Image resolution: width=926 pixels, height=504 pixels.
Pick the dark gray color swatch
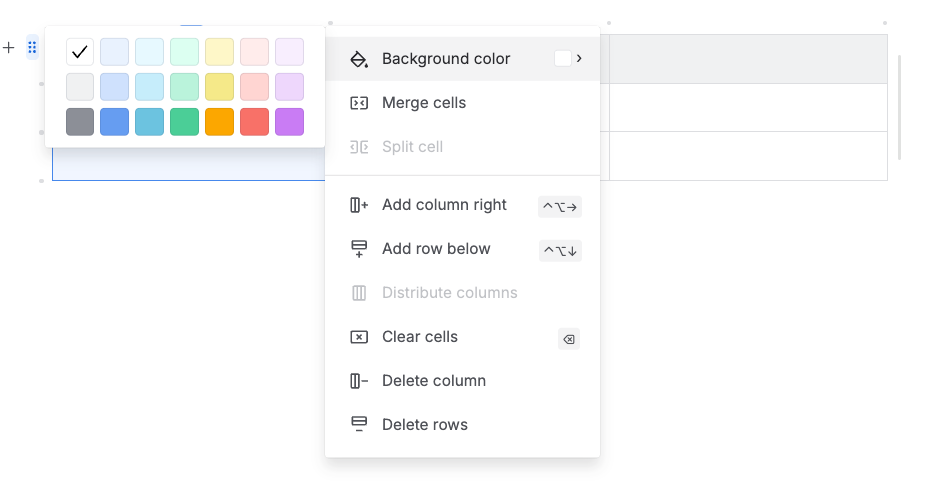80,122
